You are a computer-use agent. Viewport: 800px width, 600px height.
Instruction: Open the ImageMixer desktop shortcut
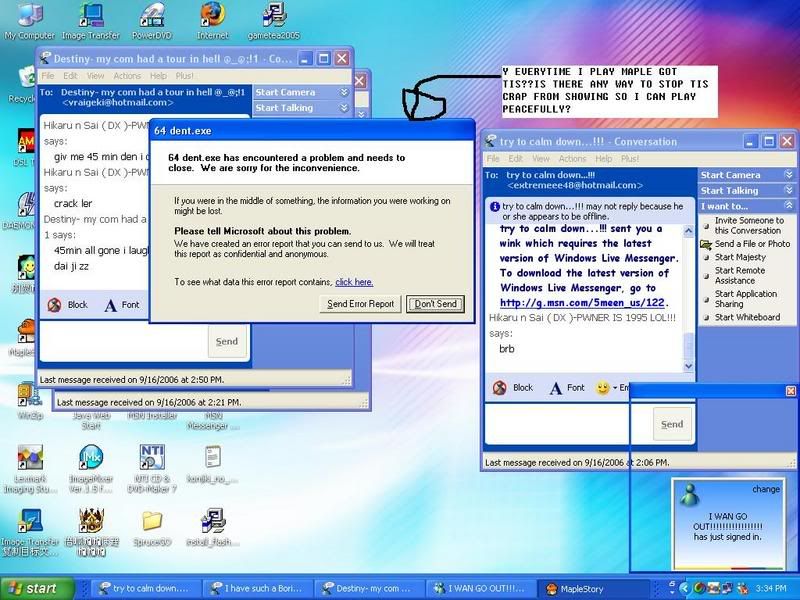[x=92, y=458]
